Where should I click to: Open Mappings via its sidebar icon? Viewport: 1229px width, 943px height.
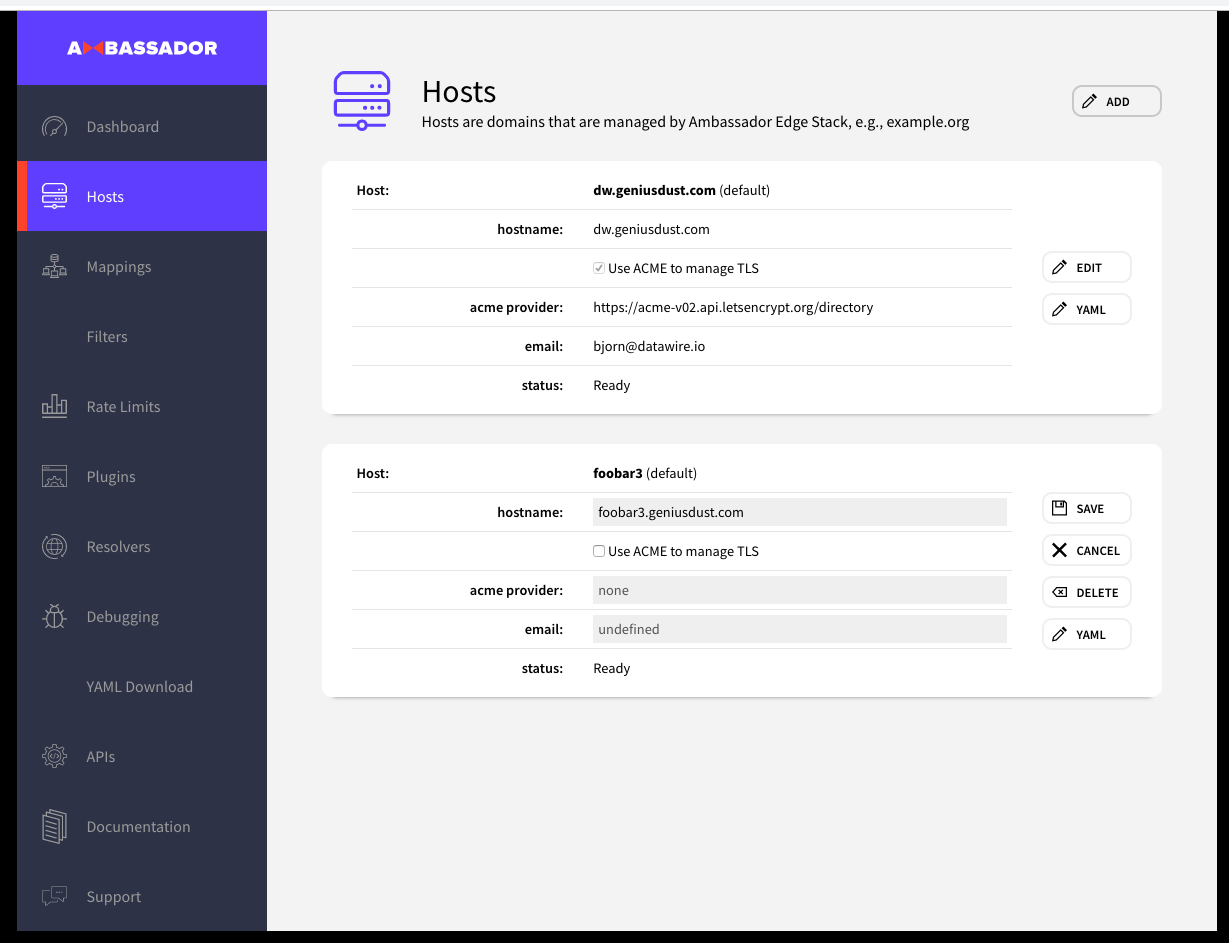click(x=54, y=266)
